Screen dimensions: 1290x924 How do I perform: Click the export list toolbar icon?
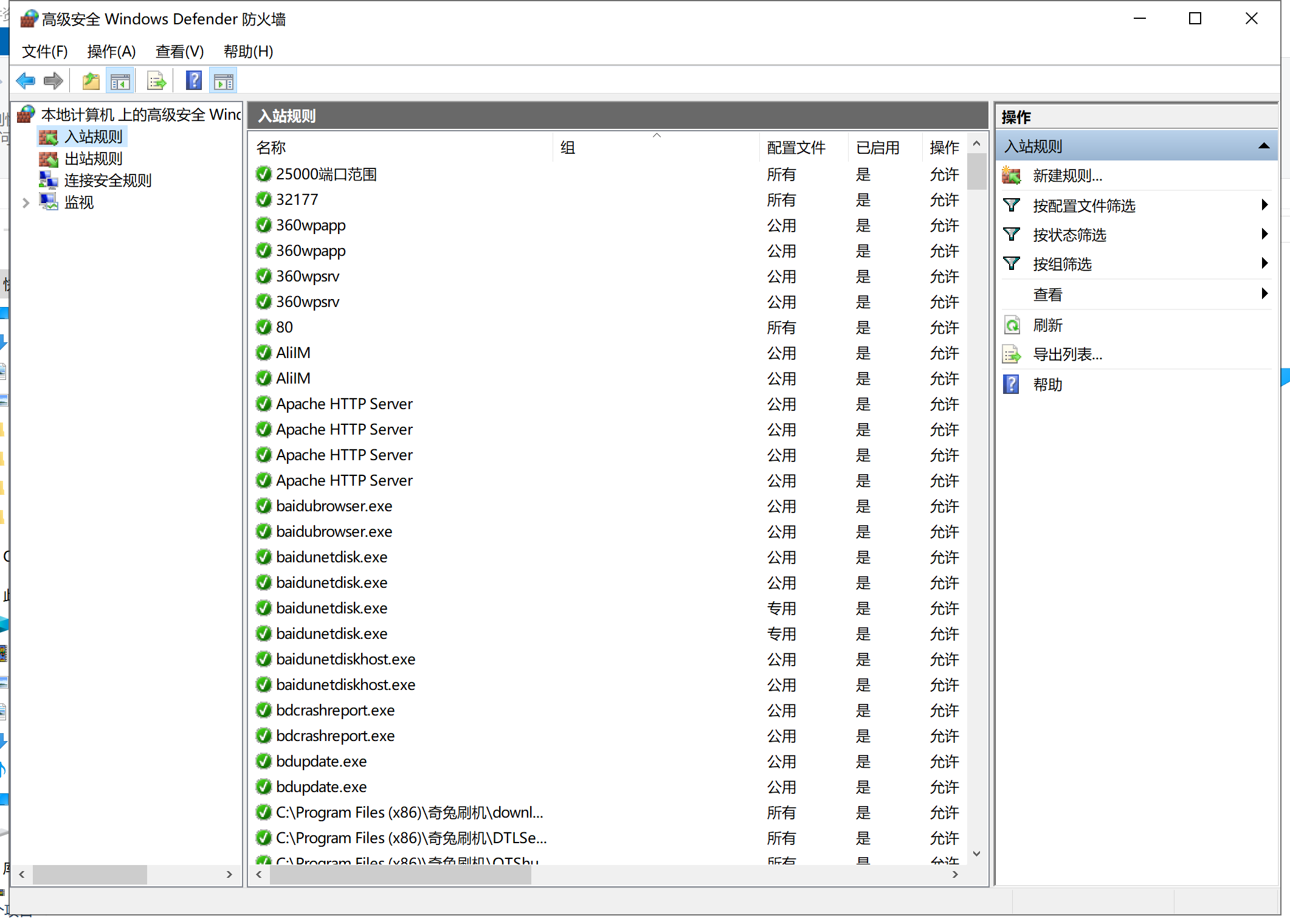[x=156, y=81]
